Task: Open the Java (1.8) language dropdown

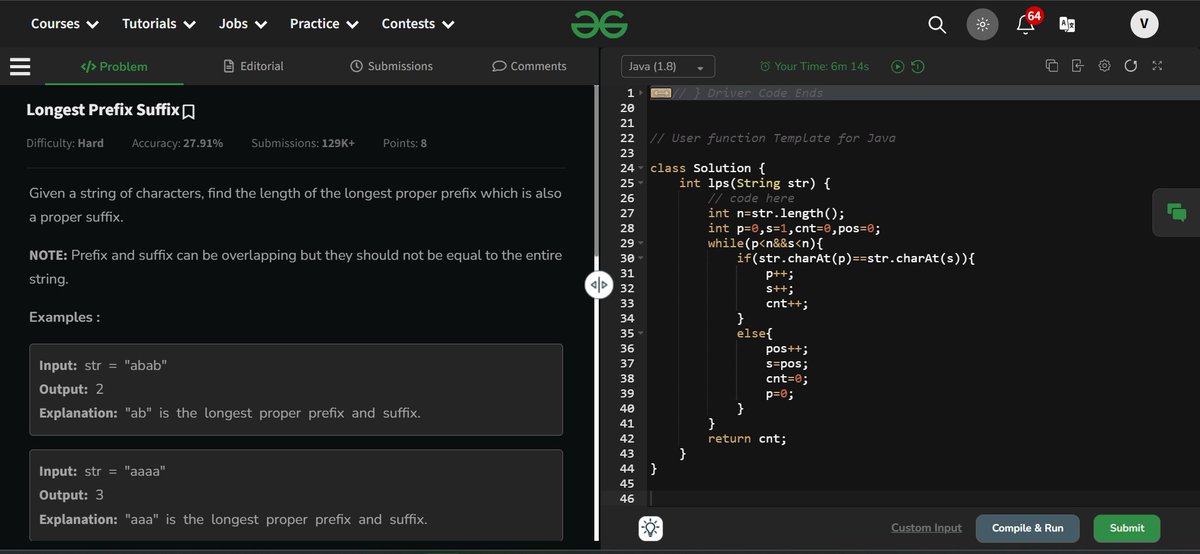Action: pos(667,66)
